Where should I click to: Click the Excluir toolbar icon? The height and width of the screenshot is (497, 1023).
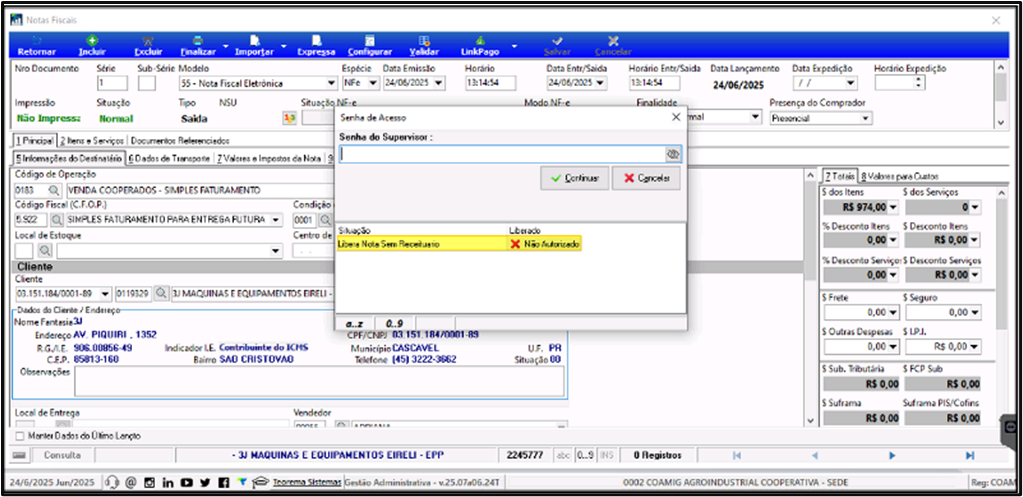coord(148,41)
